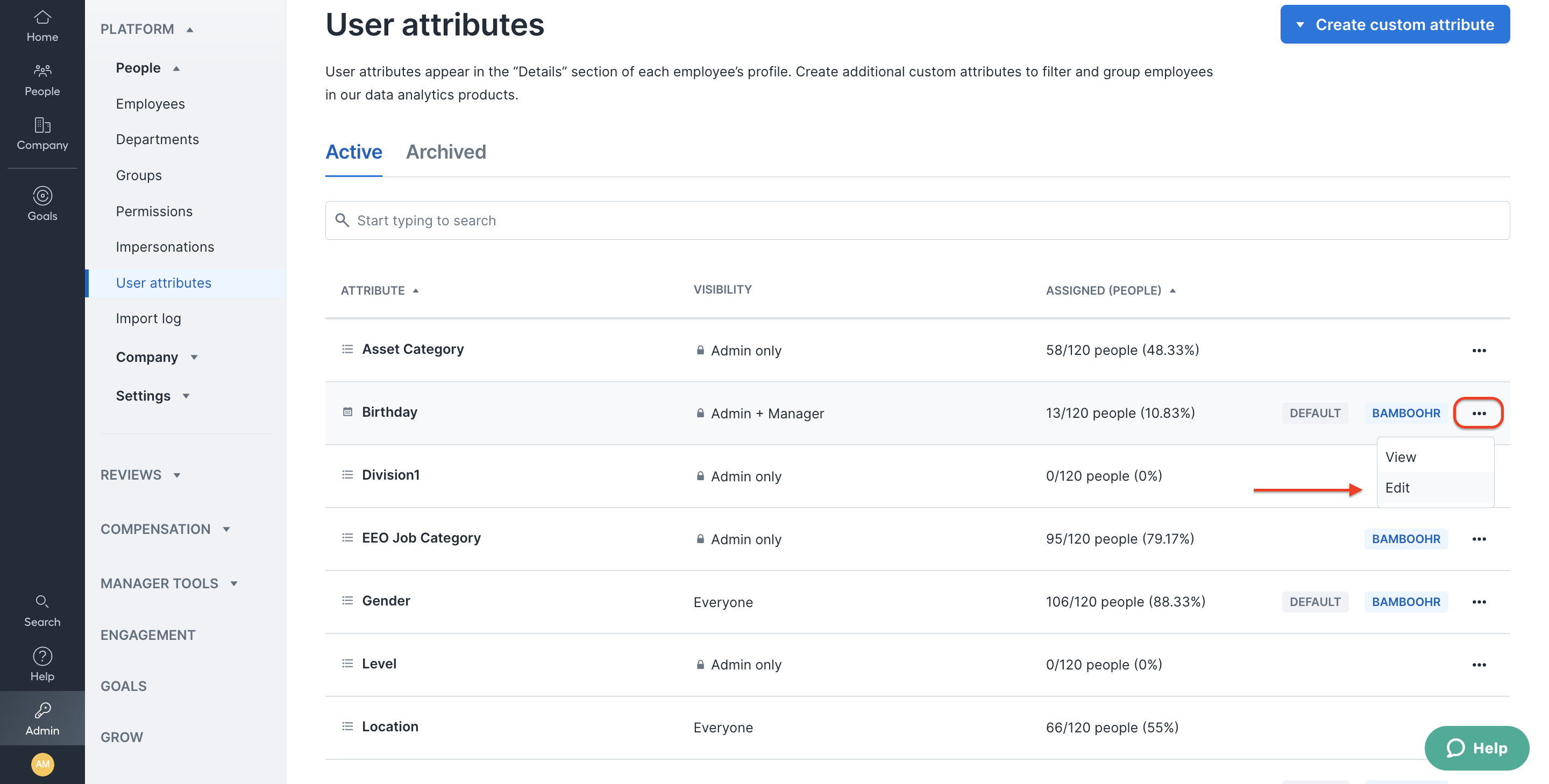Open the Goals target icon
This screenshot has width=1549, height=784.
42,195
